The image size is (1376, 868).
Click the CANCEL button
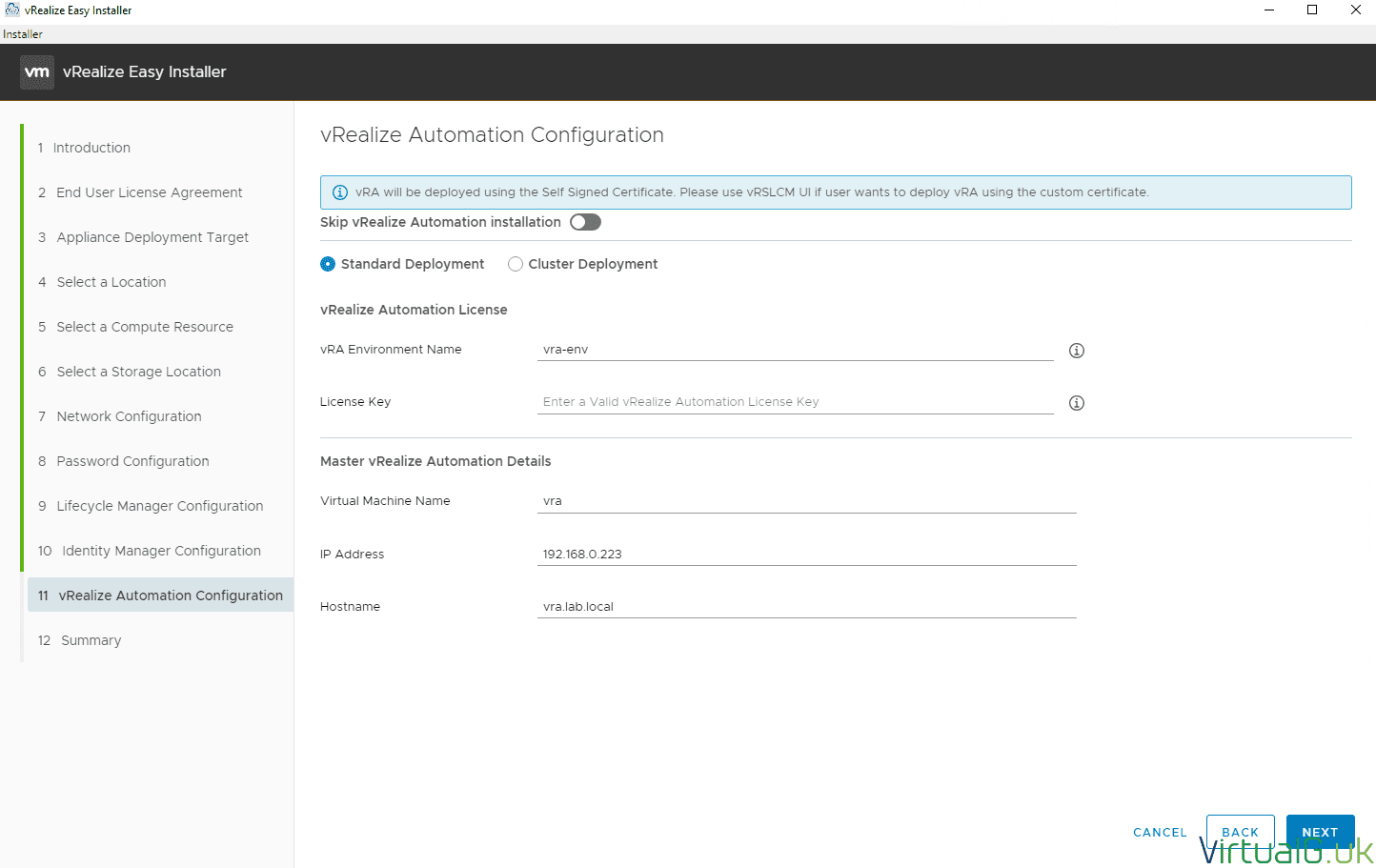1160,832
